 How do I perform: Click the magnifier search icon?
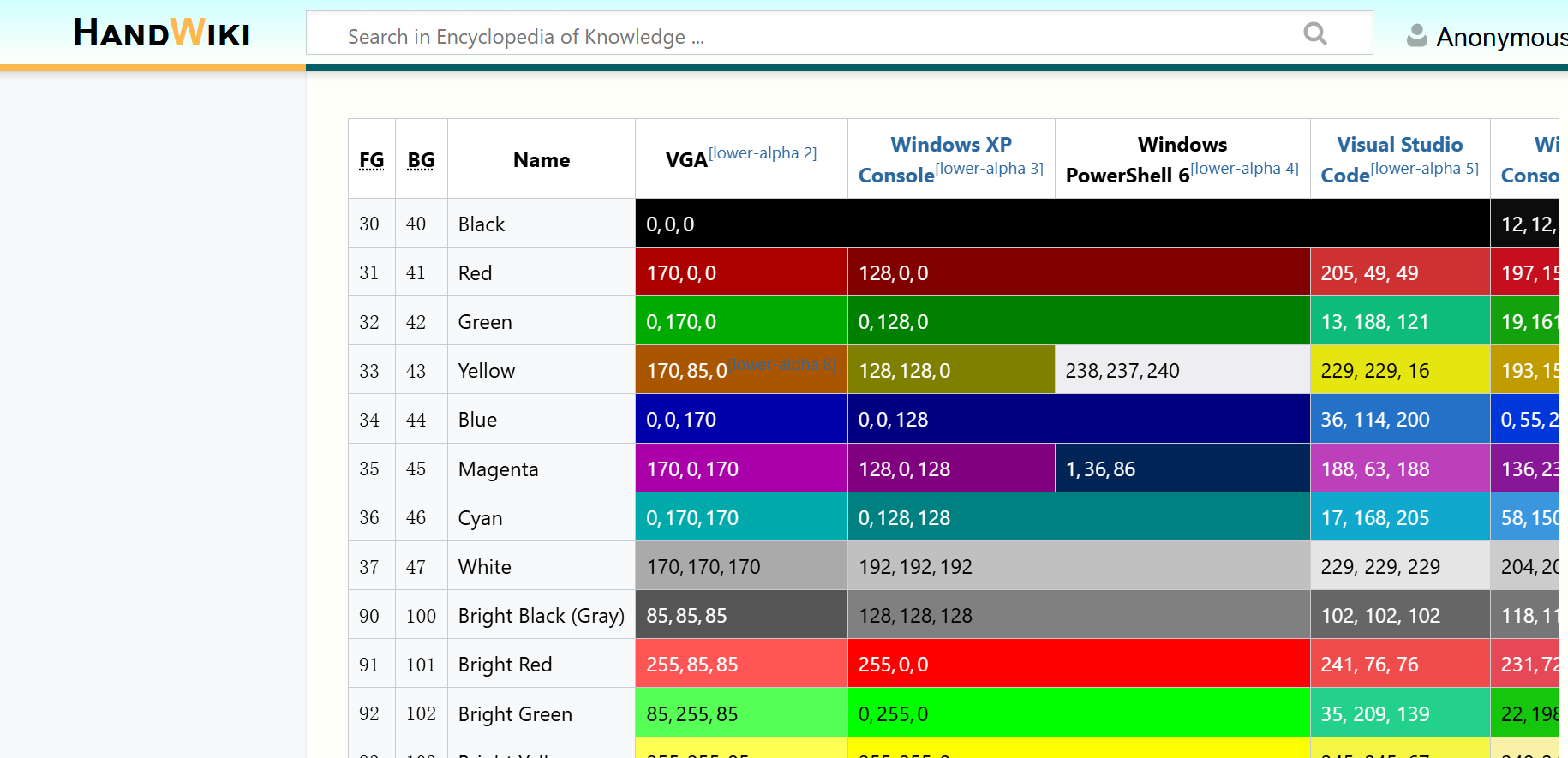point(1314,34)
